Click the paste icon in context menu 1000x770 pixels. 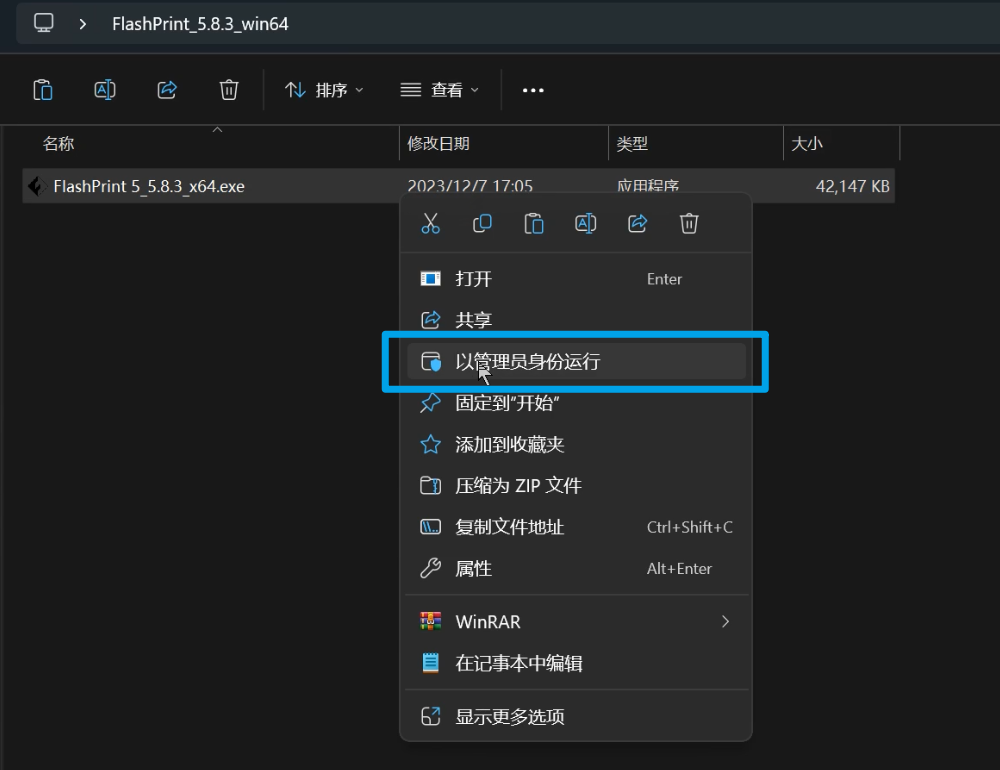pyautogui.click(x=534, y=224)
